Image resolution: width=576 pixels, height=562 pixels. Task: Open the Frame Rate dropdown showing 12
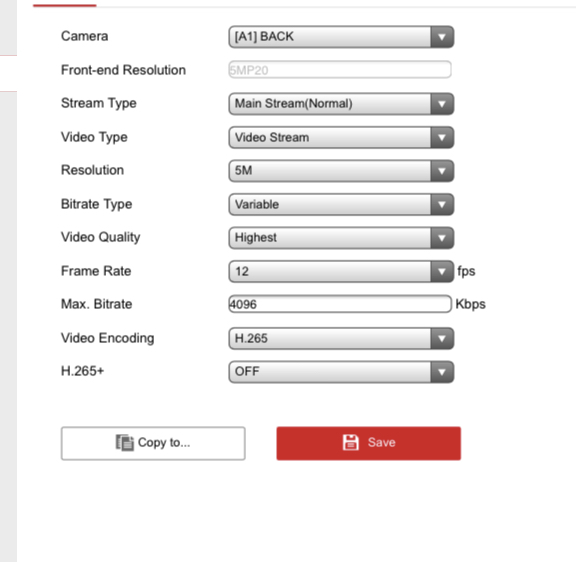point(341,271)
